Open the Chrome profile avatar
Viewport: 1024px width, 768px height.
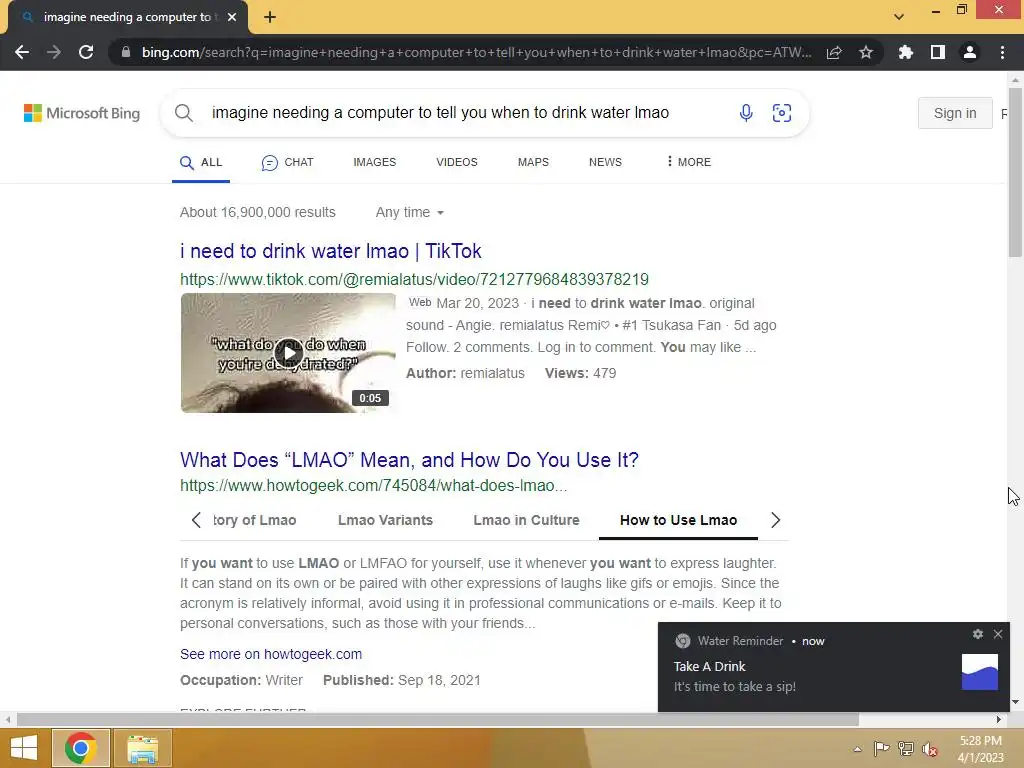pos(970,52)
